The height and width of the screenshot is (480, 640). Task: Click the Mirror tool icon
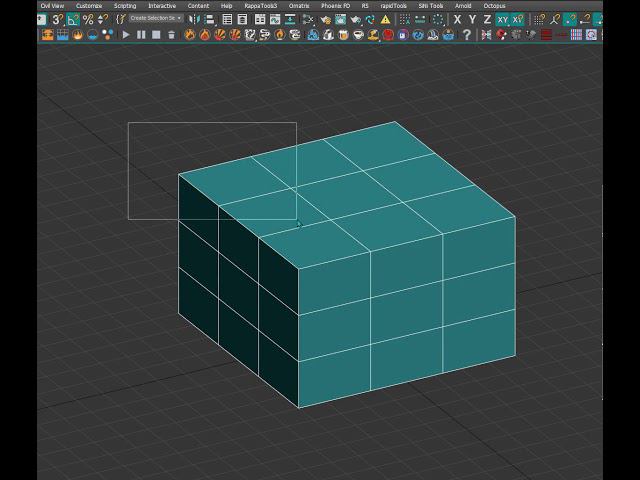click(195, 19)
